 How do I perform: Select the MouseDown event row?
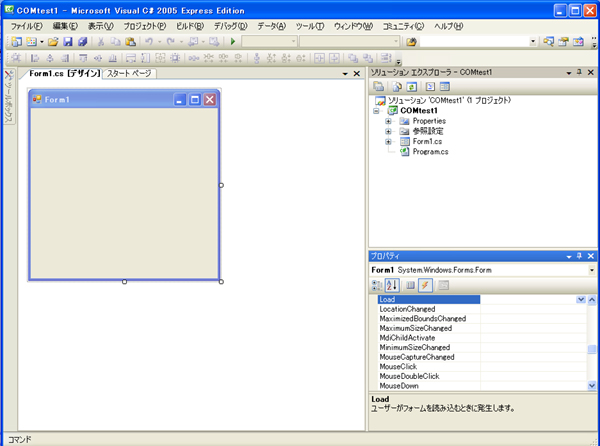[482, 386]
